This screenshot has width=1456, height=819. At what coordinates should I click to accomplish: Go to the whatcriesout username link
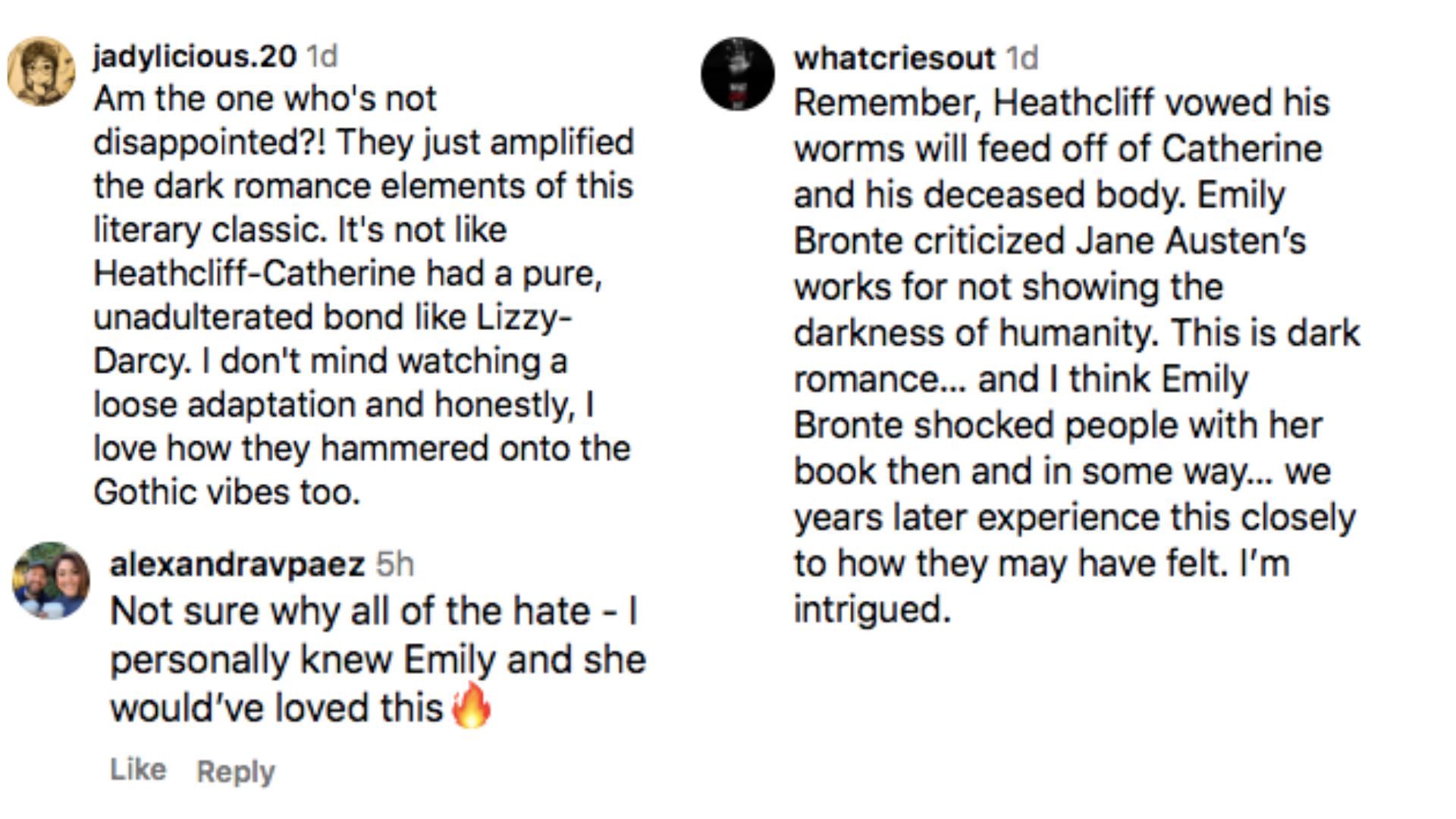pyautogui.click(x=894, y=58)
